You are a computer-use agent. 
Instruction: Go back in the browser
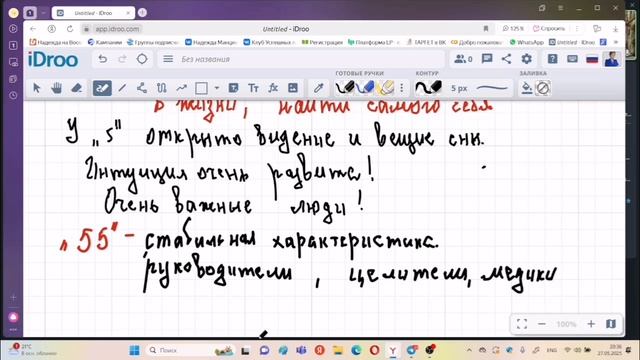pyautogui.click(x=33, y=29)
